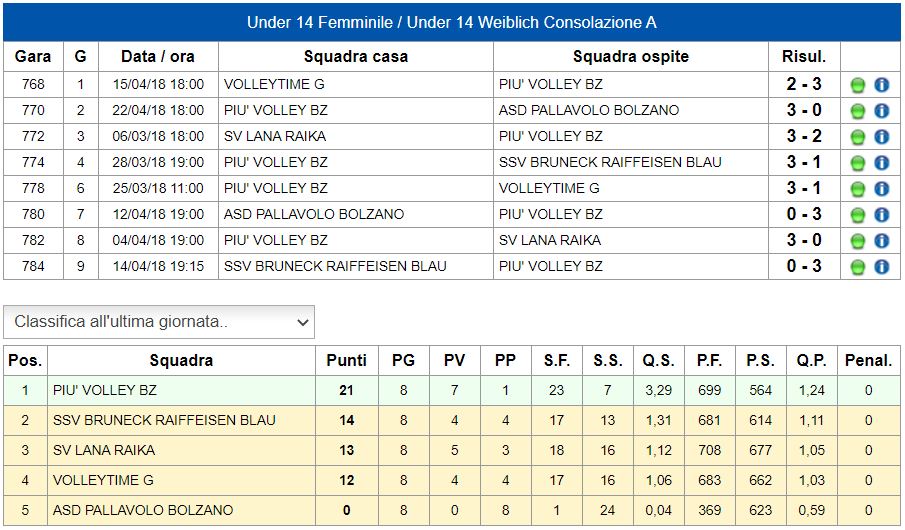
Task: Click the Data / ora column header
Action: tap(158, 57)
